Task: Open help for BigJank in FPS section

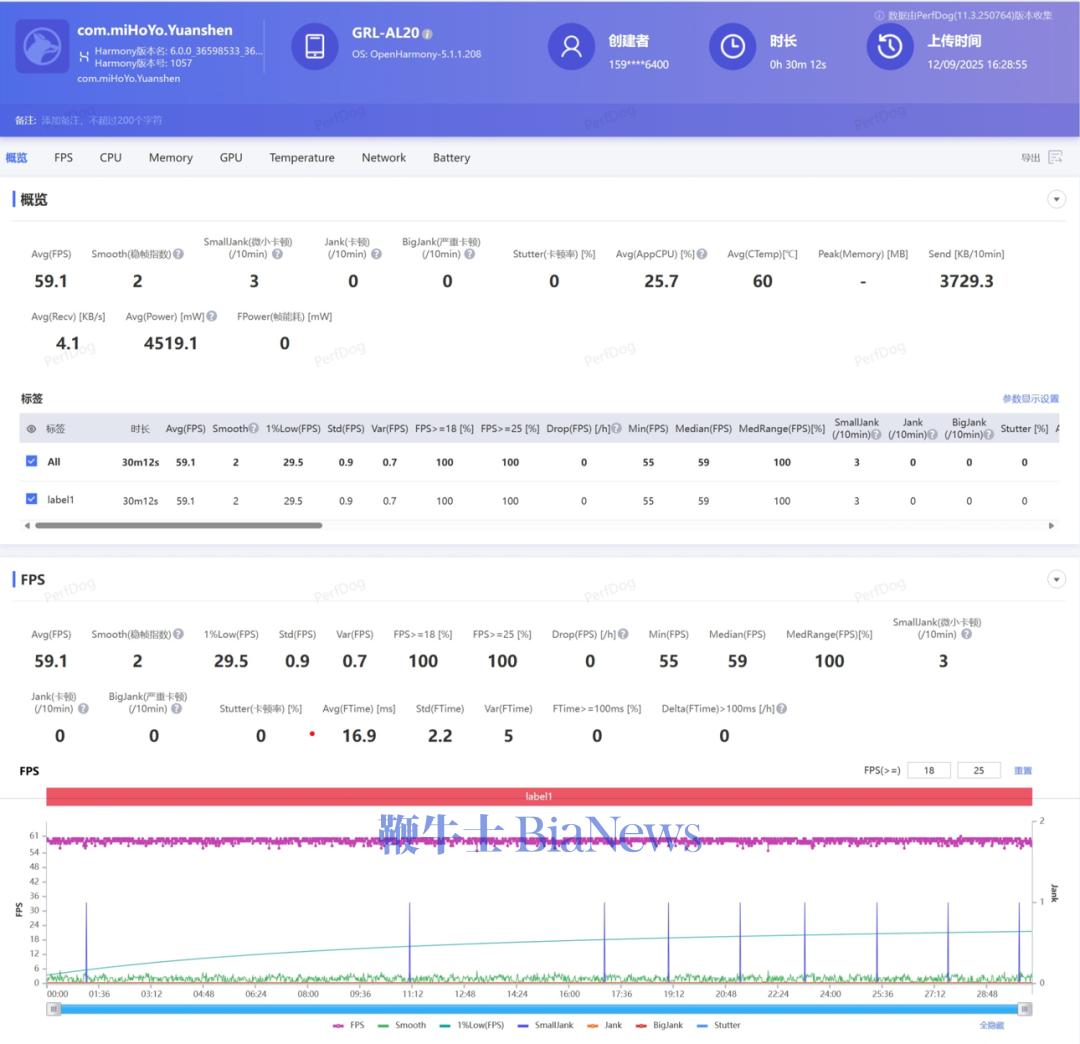Action: (x=176, y=709)
